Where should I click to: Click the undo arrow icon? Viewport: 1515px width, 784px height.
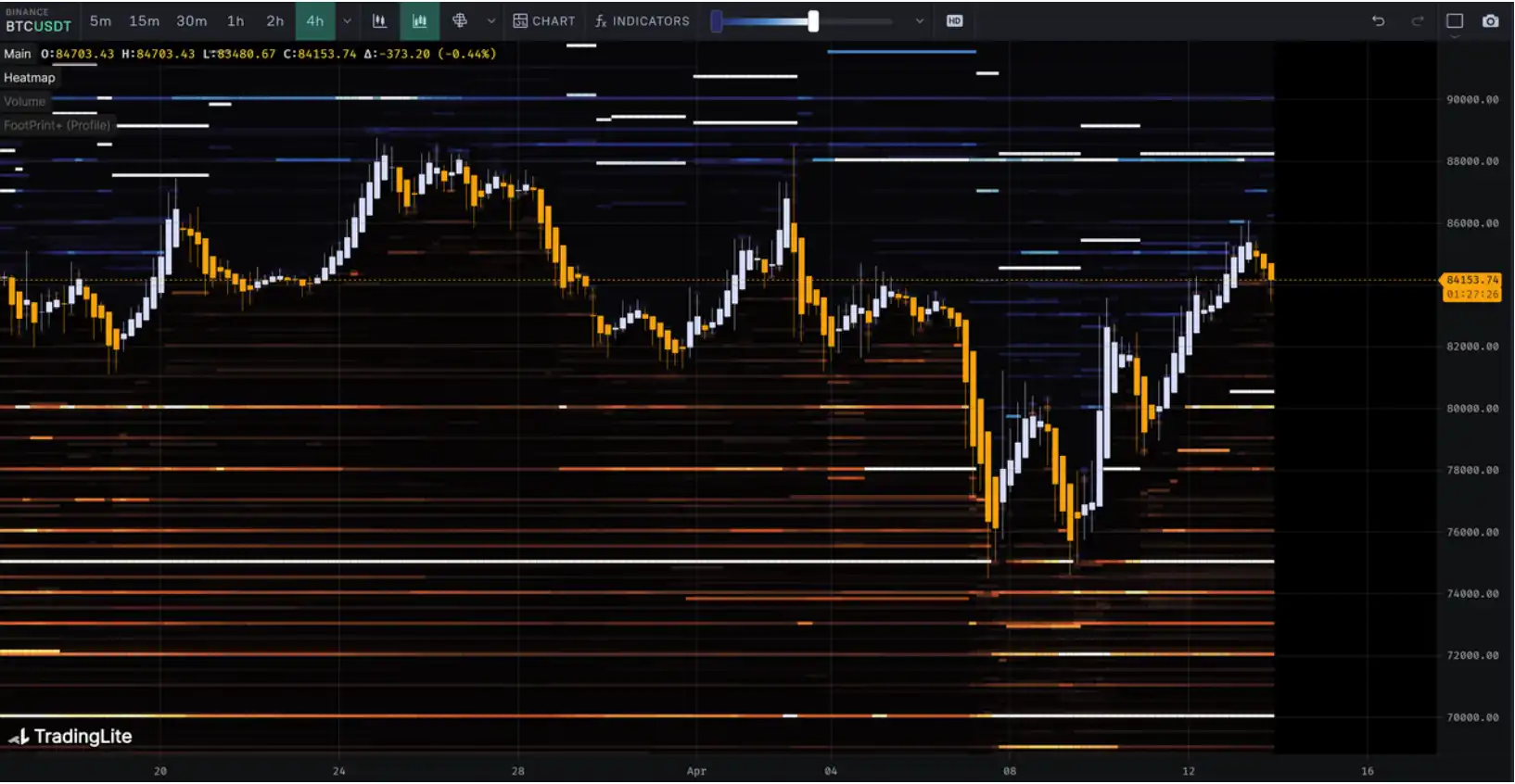click(1379, 20)
